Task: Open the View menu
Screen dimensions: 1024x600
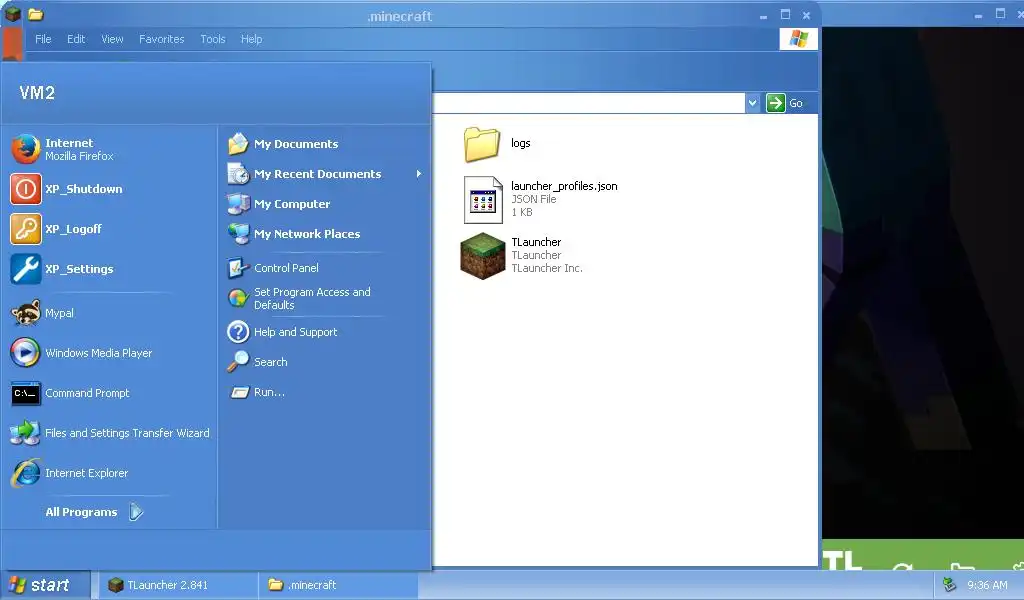Action: click(112, 39)
